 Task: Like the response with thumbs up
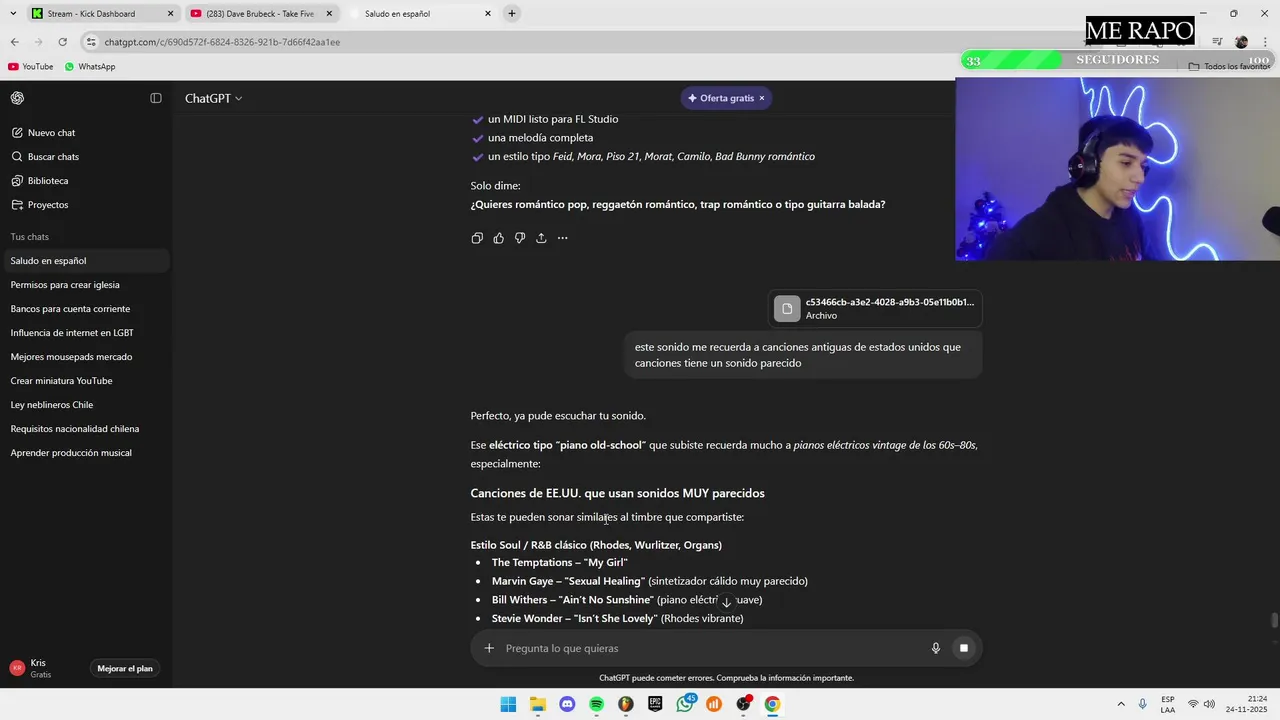(499, 238)
